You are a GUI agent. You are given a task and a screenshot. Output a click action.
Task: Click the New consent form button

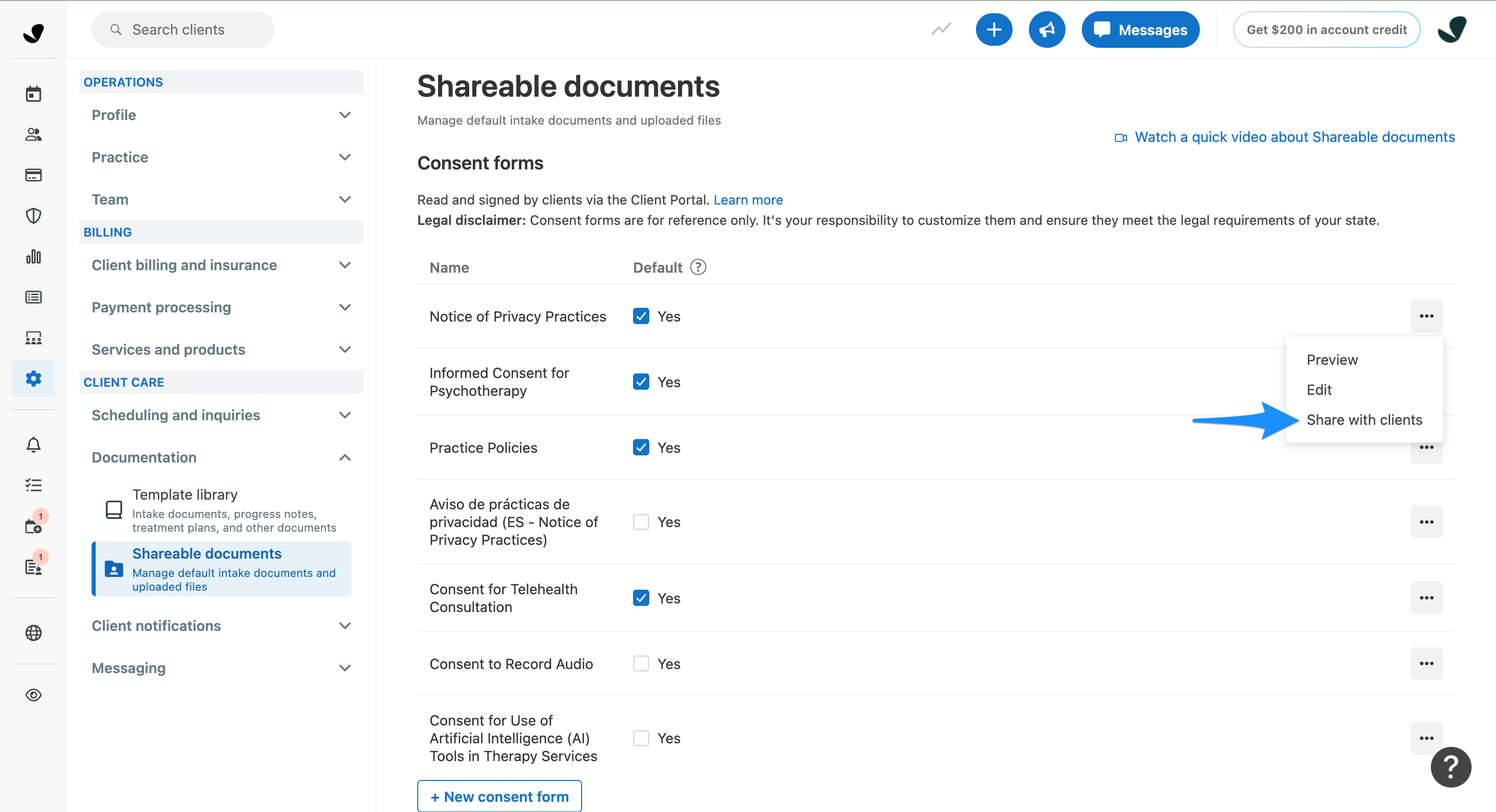point(499,796)
